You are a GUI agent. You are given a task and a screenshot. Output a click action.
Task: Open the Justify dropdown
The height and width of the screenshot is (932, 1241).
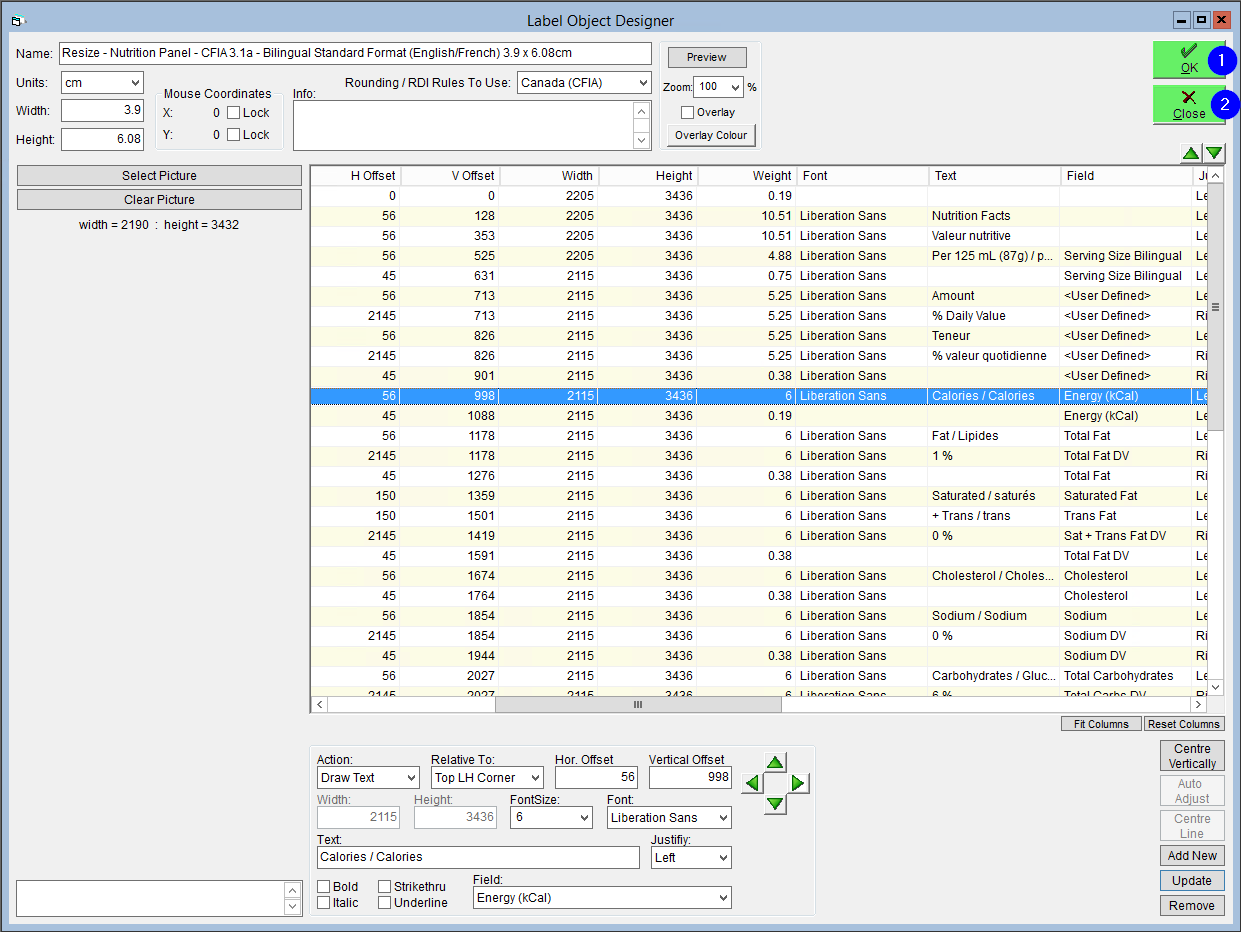tap(691, 858)
